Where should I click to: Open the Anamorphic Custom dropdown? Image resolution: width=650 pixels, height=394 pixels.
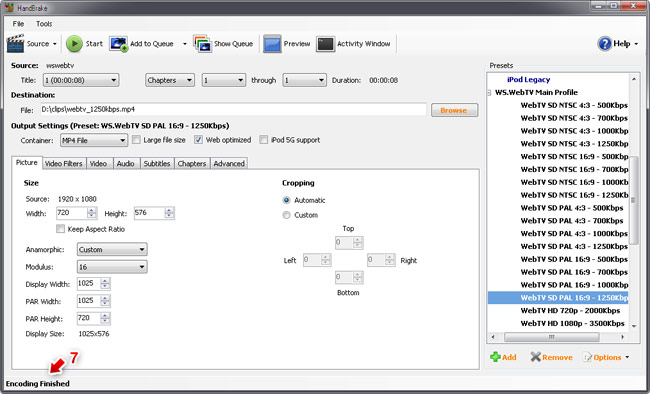click(x=112, y=250)
